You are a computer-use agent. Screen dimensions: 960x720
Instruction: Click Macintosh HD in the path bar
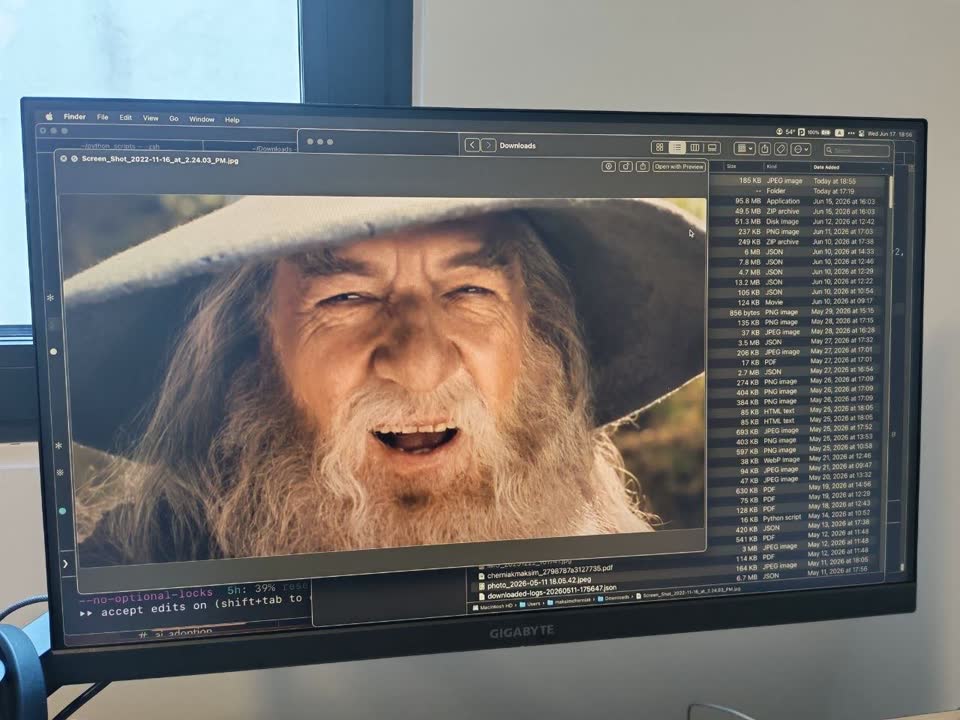492,606
